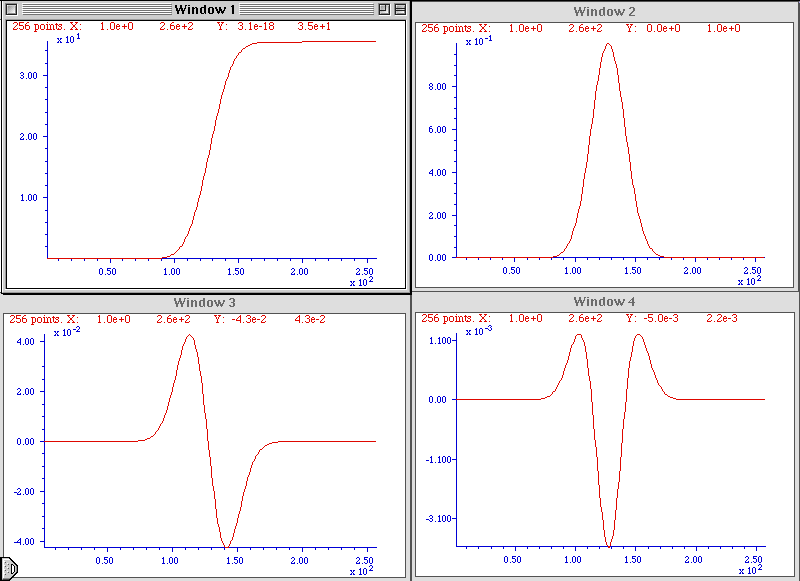
Task: Click the Window 1 title text
Action: (x=206, y=9)
